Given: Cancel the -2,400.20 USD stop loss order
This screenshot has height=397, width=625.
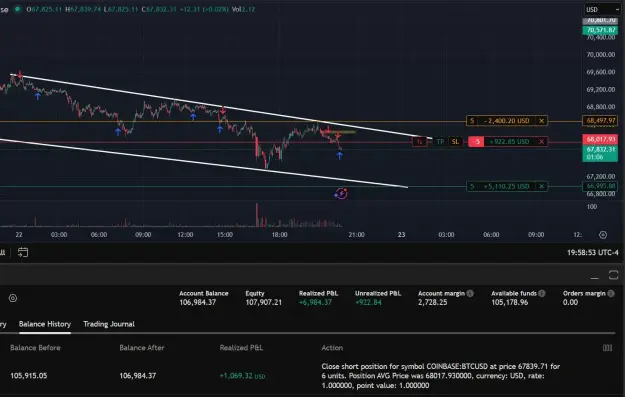Looking at the screenshot, I should tap(541, 121).
